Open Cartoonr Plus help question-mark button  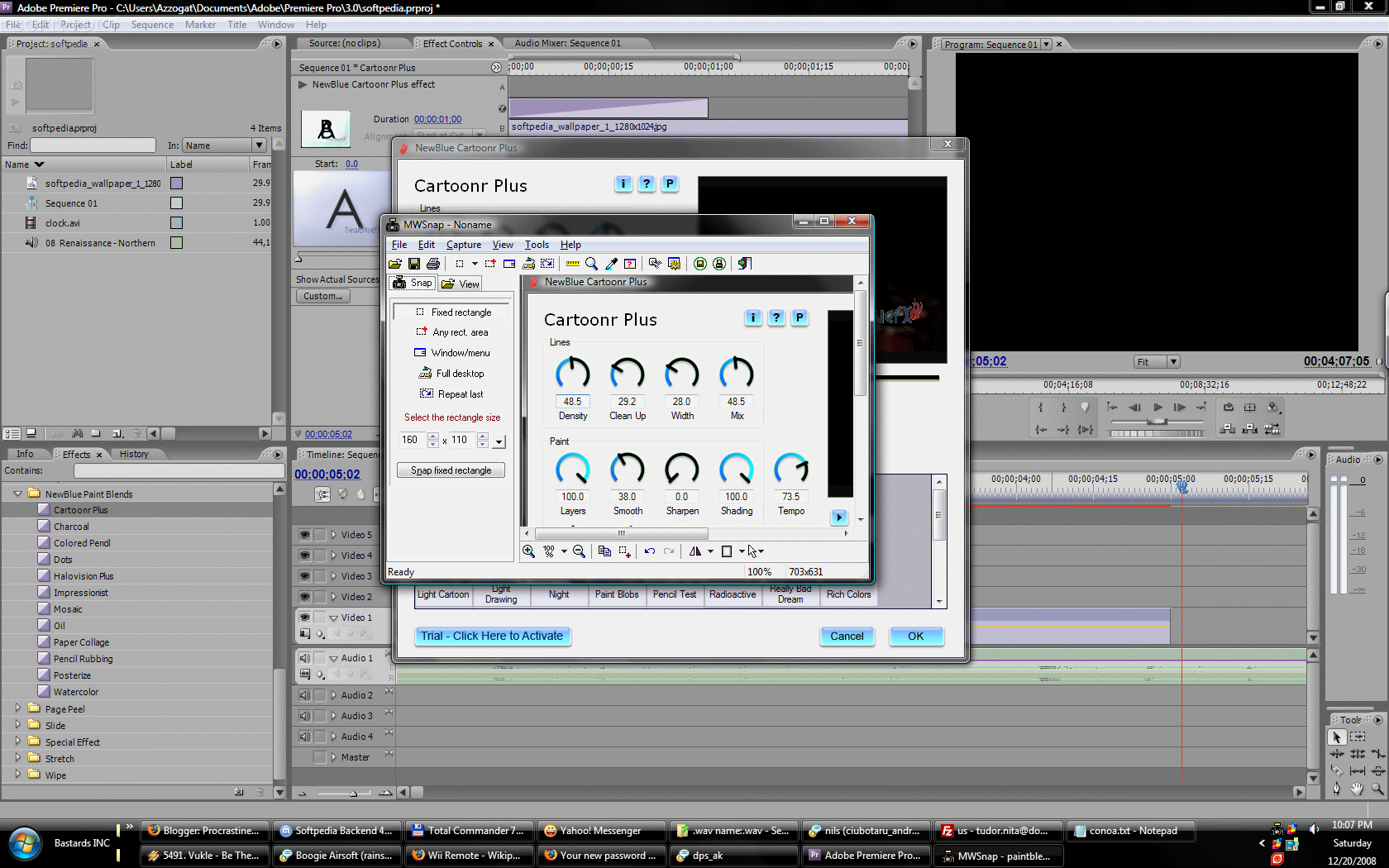(647, 184)
